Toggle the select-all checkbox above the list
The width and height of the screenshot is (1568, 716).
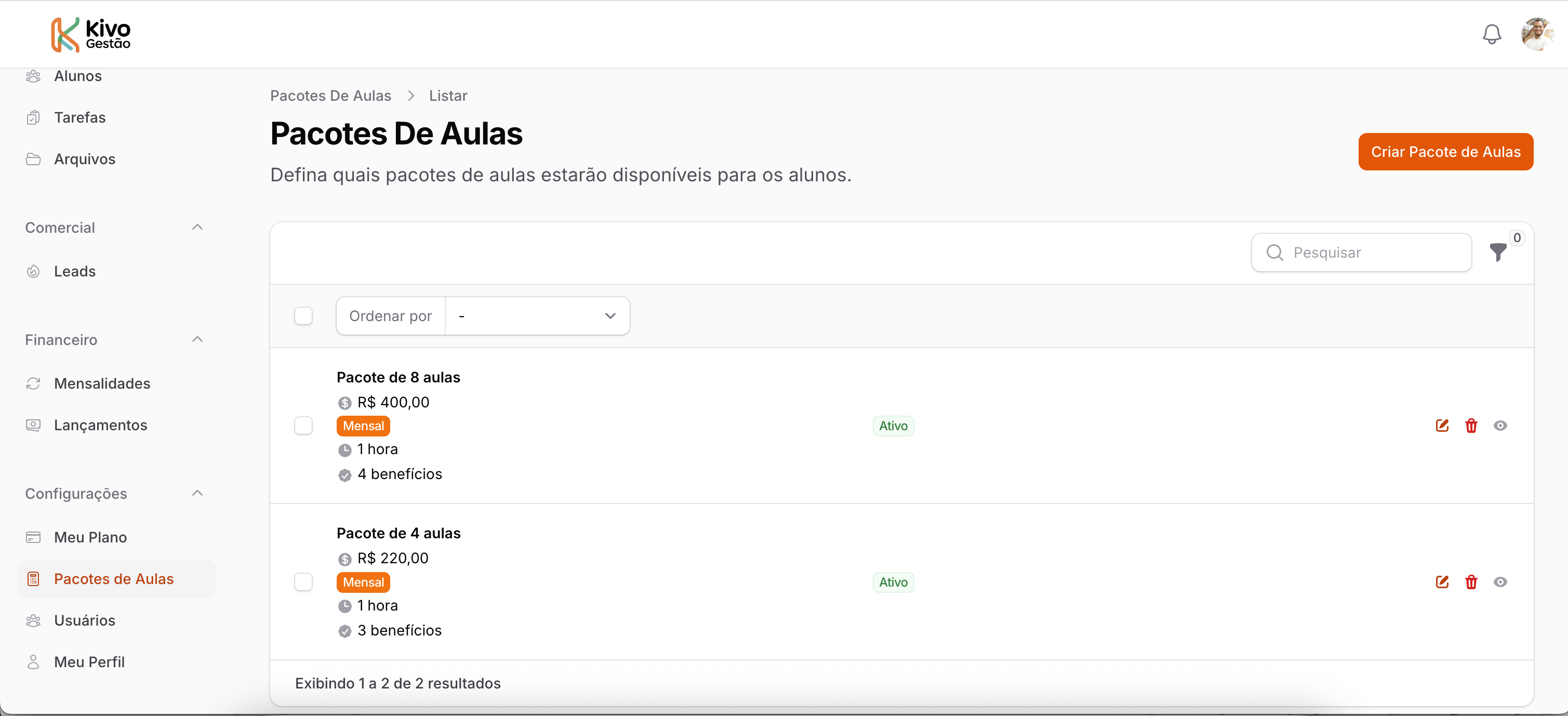303,315
